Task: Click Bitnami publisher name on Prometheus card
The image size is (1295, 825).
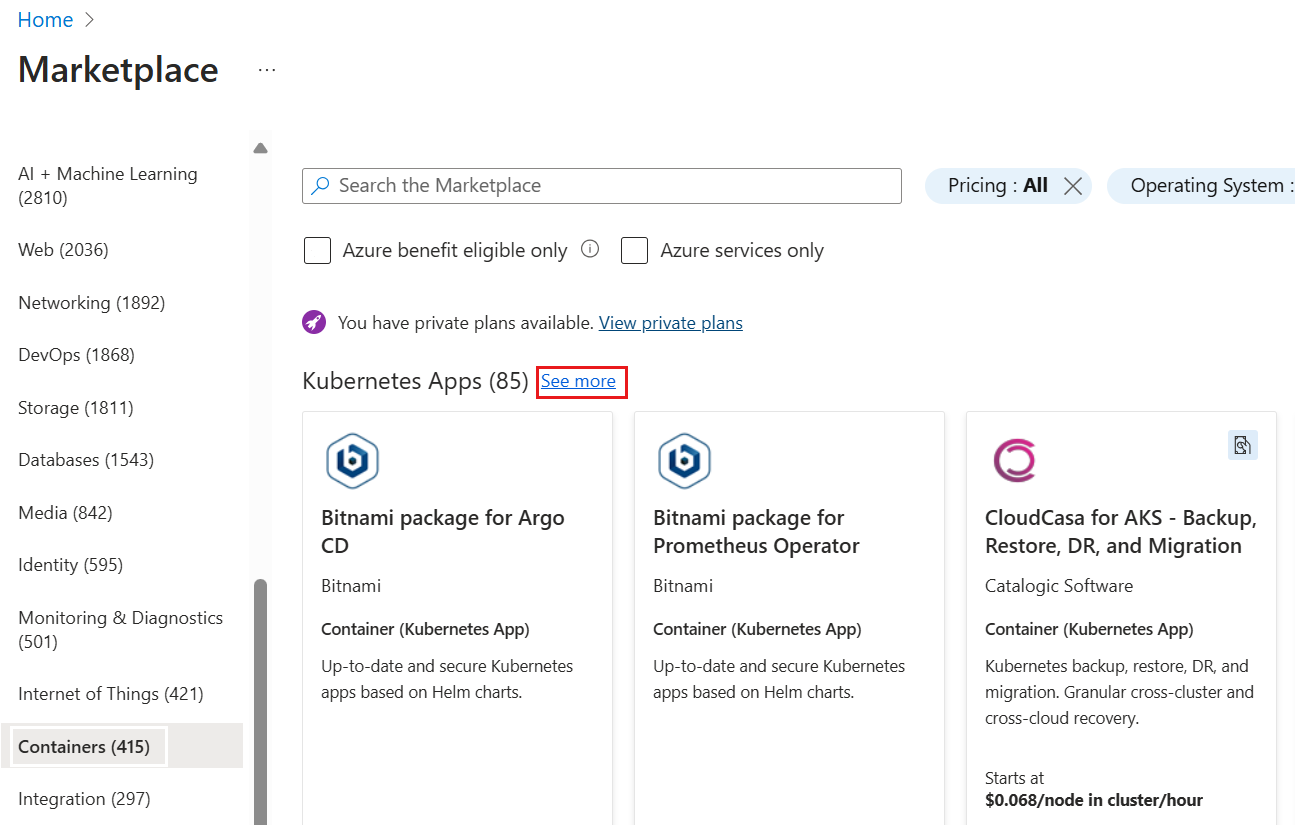Action: [x=683, y=586]
